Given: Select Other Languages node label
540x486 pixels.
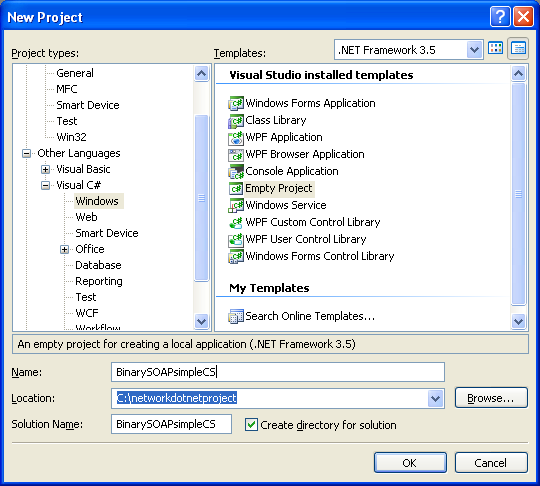Looking at the screenshot, I should click(79, 153).
